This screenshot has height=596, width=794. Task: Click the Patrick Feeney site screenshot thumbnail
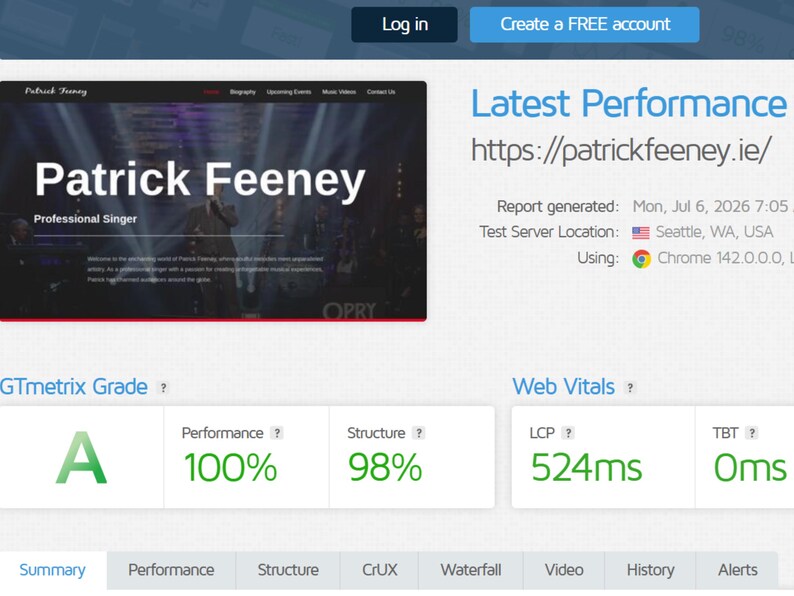[x=213, y=201]
